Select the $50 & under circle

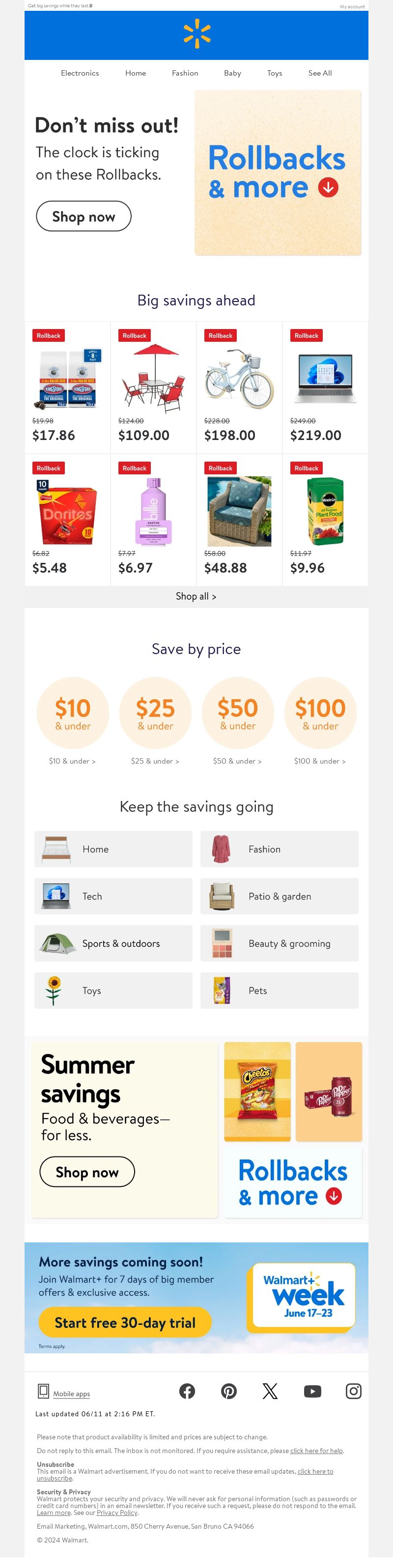[238, 713]
